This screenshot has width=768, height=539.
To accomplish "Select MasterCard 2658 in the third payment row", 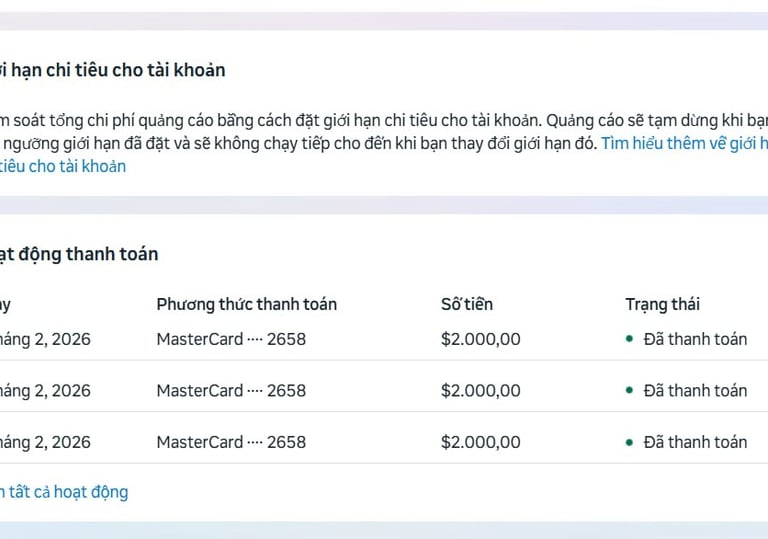I will tap(231, 442).
